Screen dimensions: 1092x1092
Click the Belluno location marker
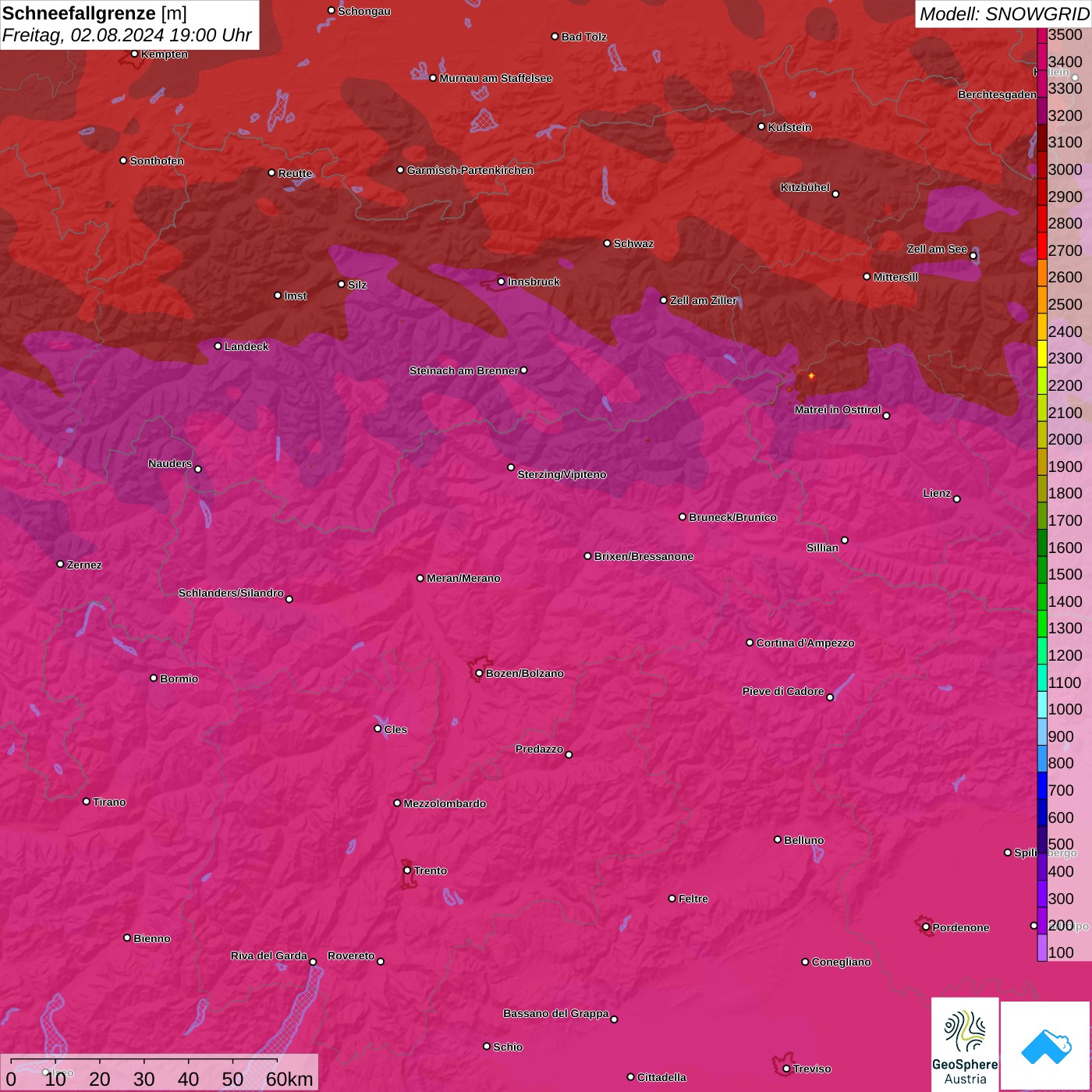click(x=778, y=839)
